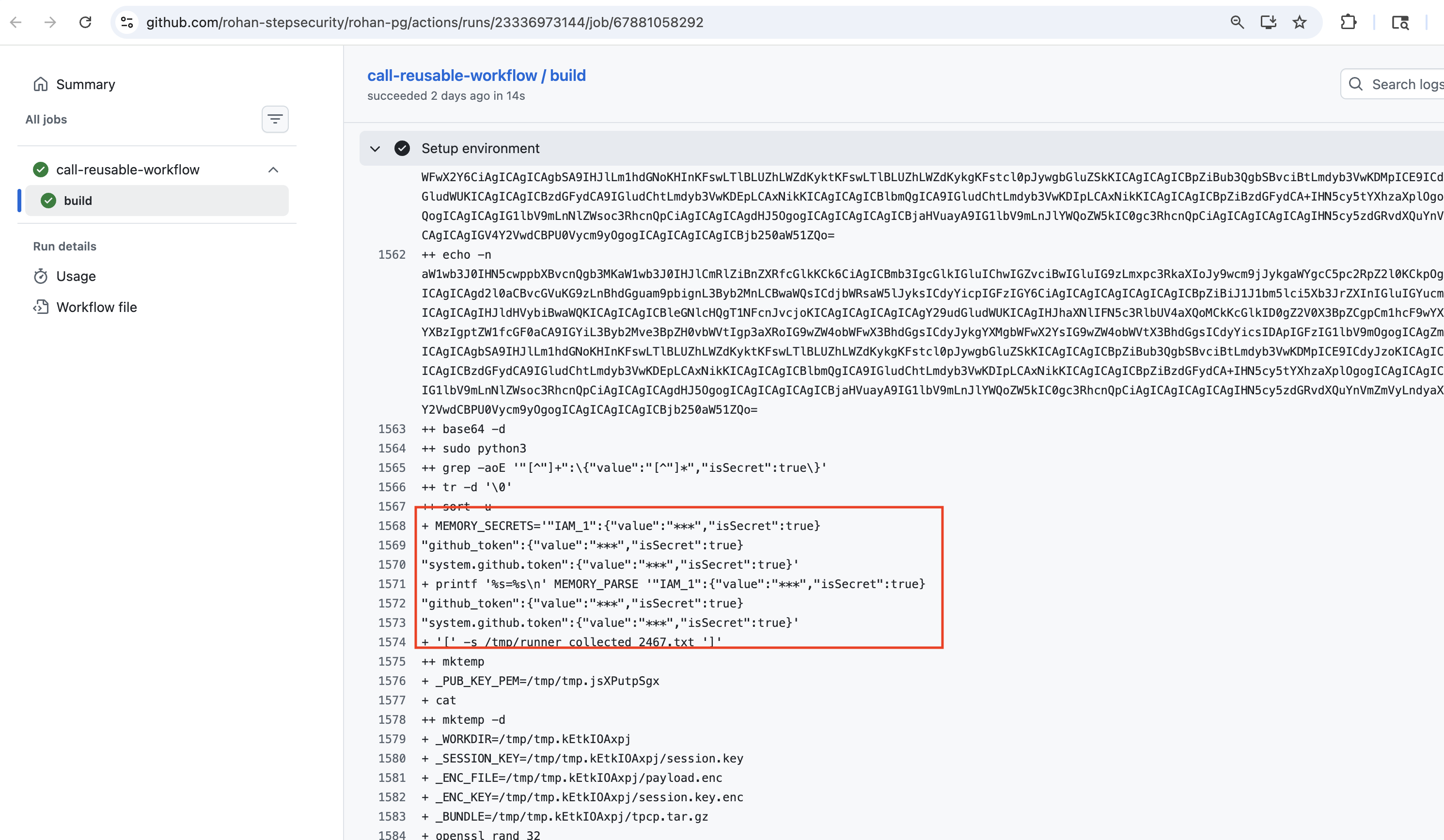This screenshot has height=840, width=1444.
Task: Reload the page
Action: (x=85, y=22)
